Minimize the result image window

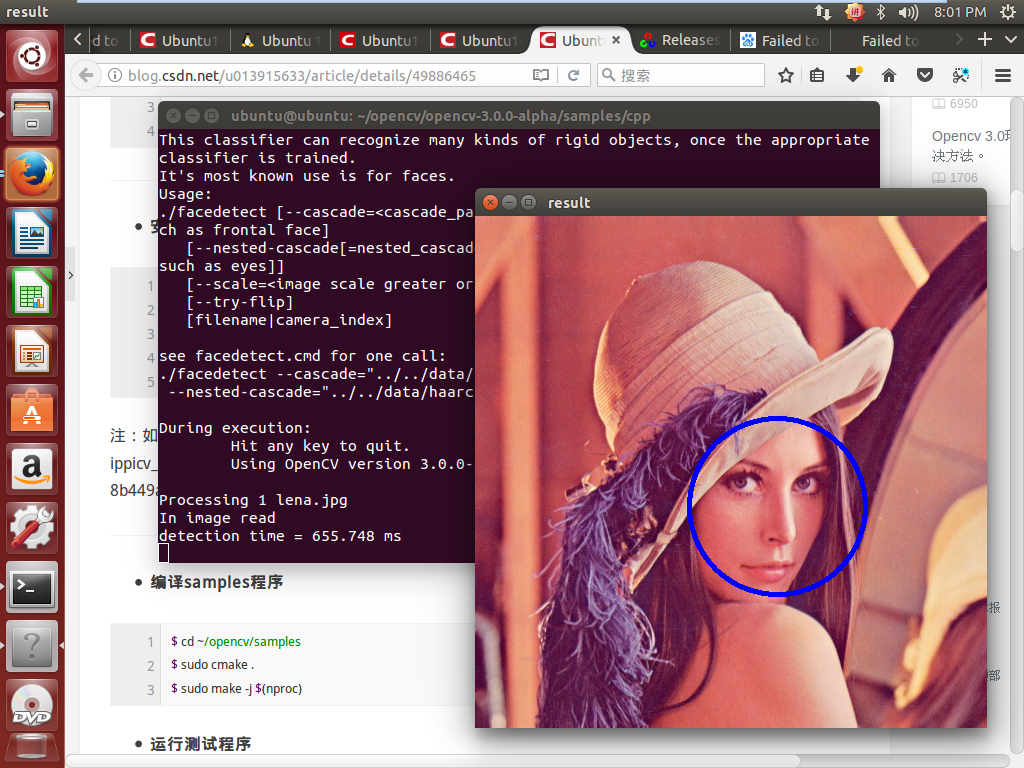(x=510, y=202)
